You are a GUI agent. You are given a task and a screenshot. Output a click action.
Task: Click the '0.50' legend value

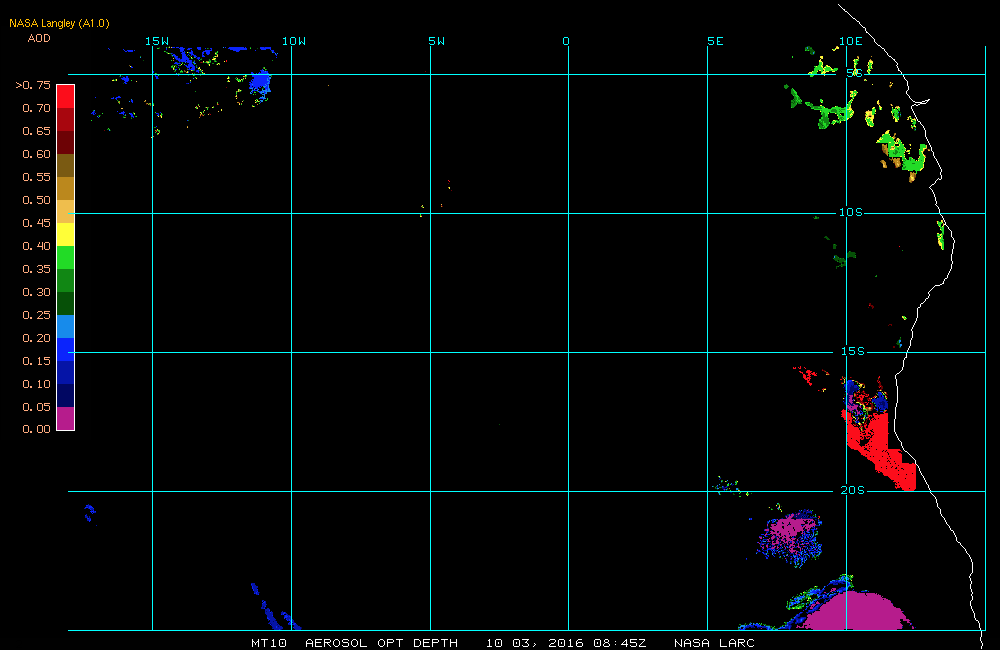point(36,200)
